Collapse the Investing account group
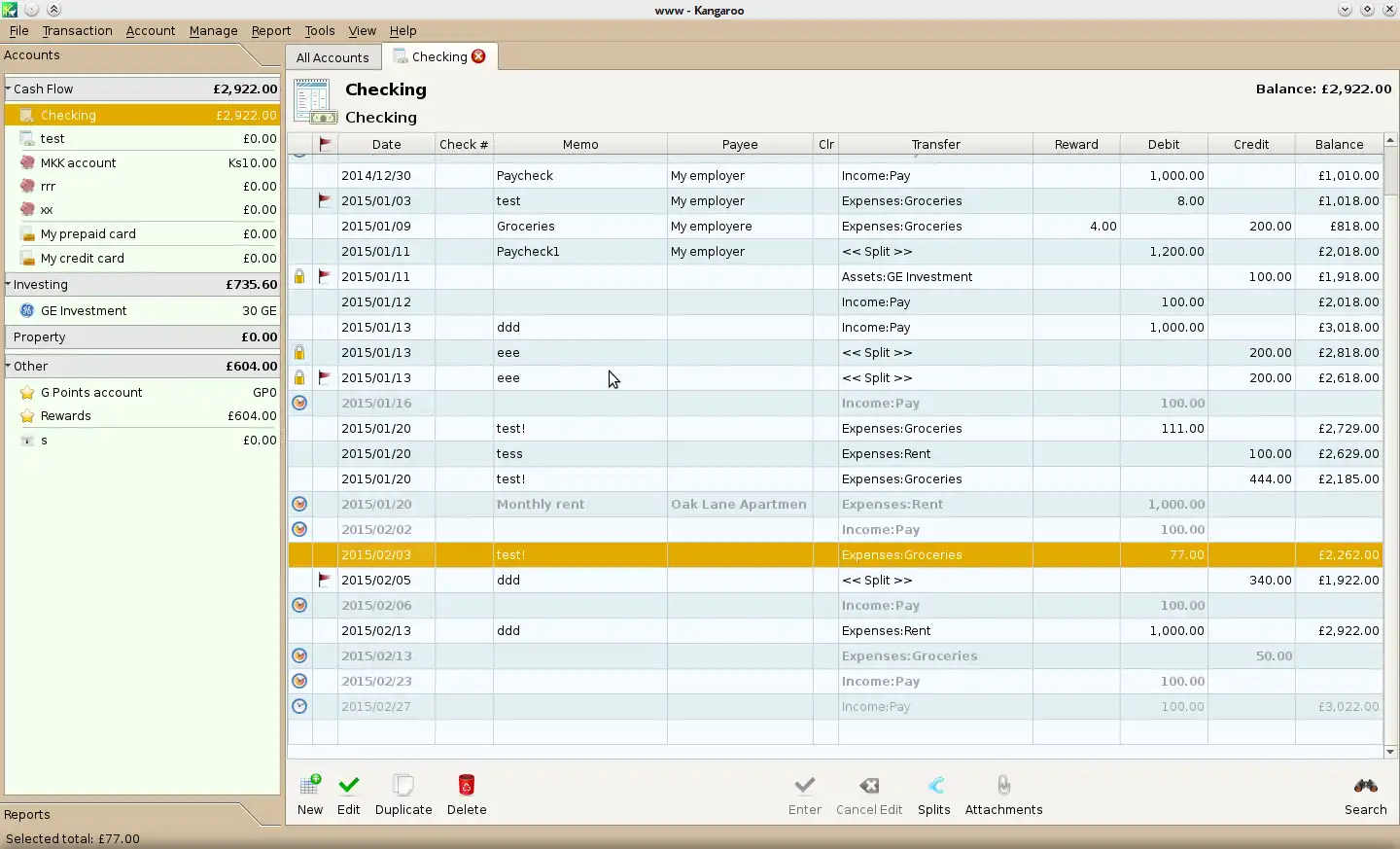The height and width of the screenshot is (849, 1400). (x=8, y=285)
